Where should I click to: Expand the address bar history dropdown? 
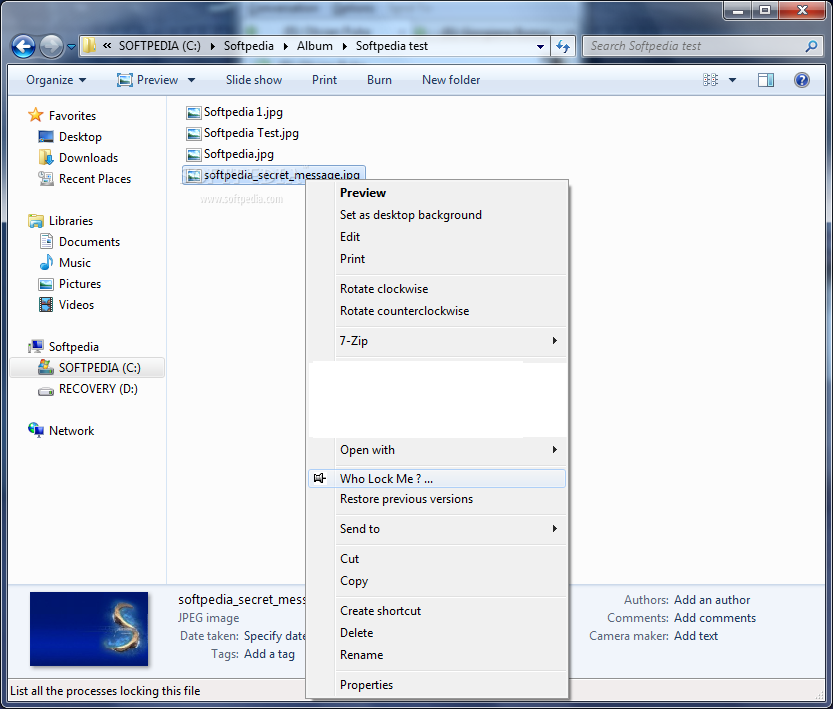coord(540,47)
